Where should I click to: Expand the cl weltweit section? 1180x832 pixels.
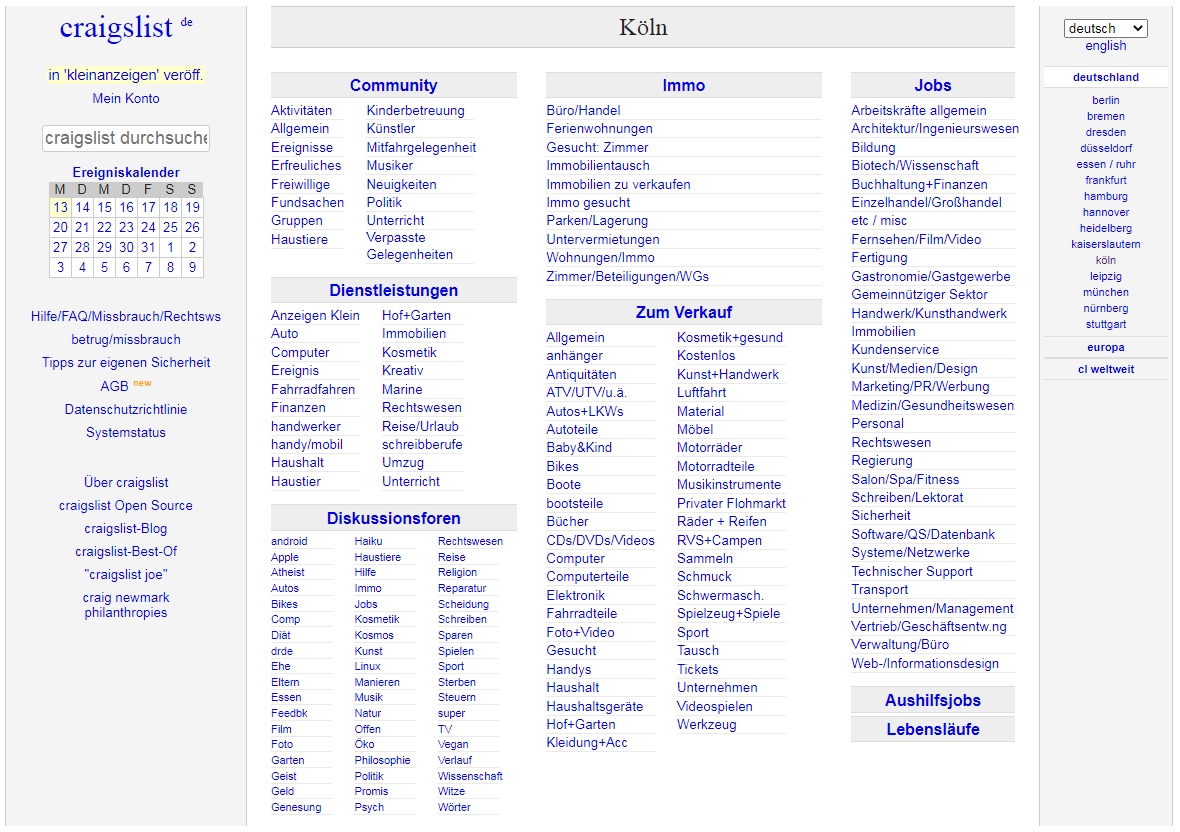(x=1105, y=369)
